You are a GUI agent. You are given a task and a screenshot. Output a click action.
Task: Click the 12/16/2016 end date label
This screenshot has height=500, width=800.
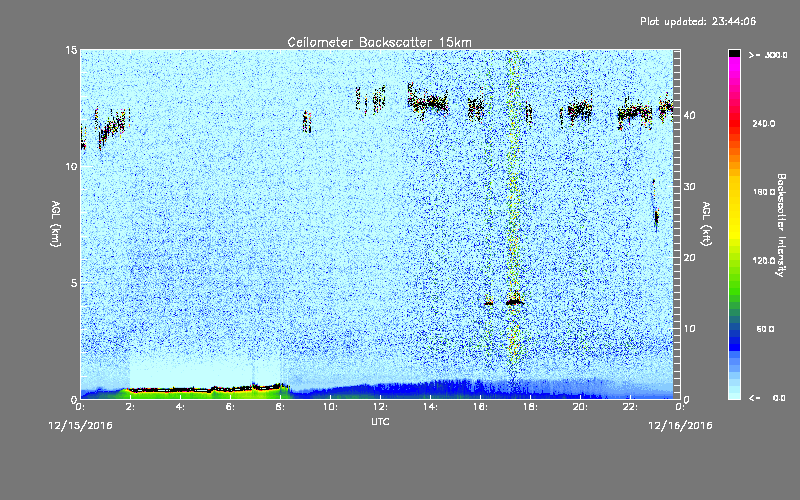tap(680, 426)
